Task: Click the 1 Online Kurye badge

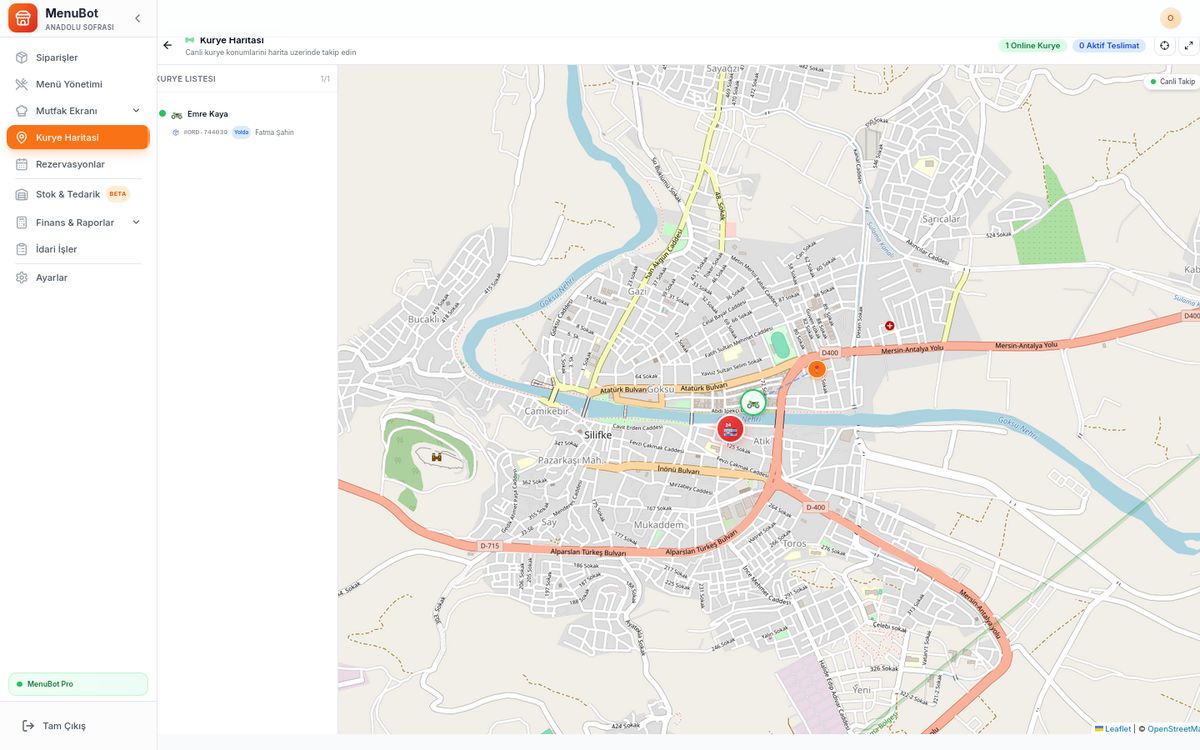Action: (1033, 45)
